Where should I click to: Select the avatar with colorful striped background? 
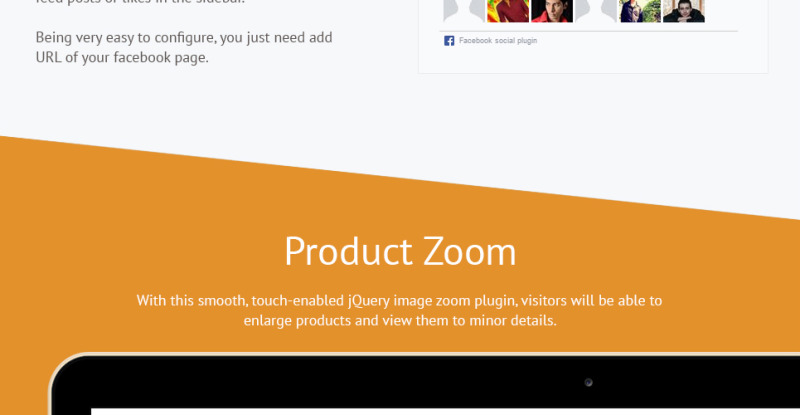tap(507, 10)
